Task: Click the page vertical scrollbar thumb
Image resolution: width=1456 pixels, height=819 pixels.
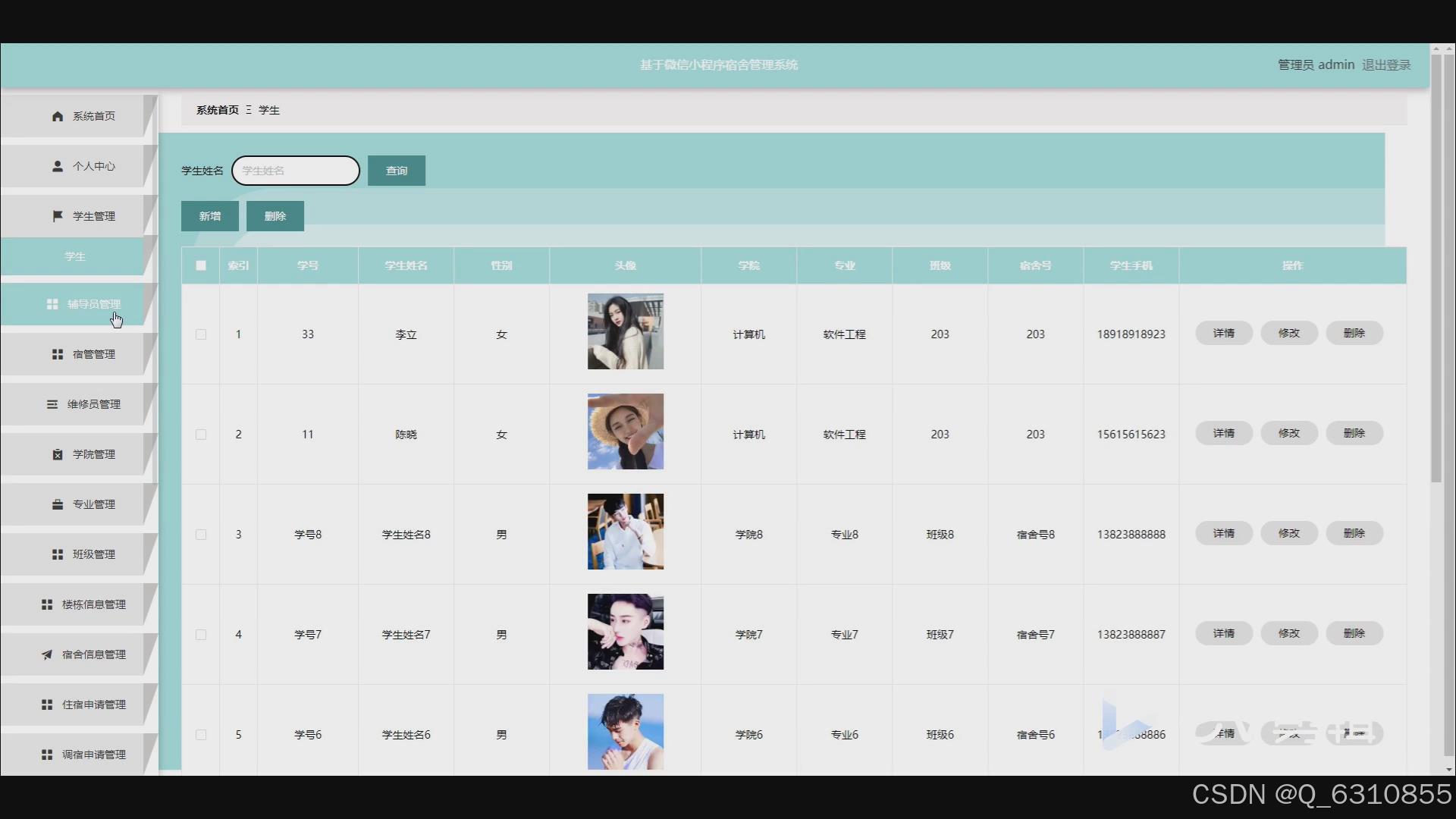Action: (x=1436, y=265)
